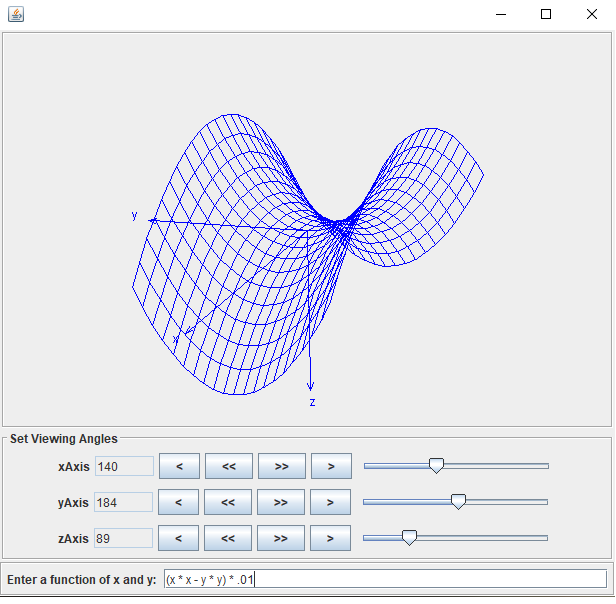This screenshot has height=604, width=616.
Task: Click the zAxis single-step increase '>' button
Action: (x=330, y=538)
